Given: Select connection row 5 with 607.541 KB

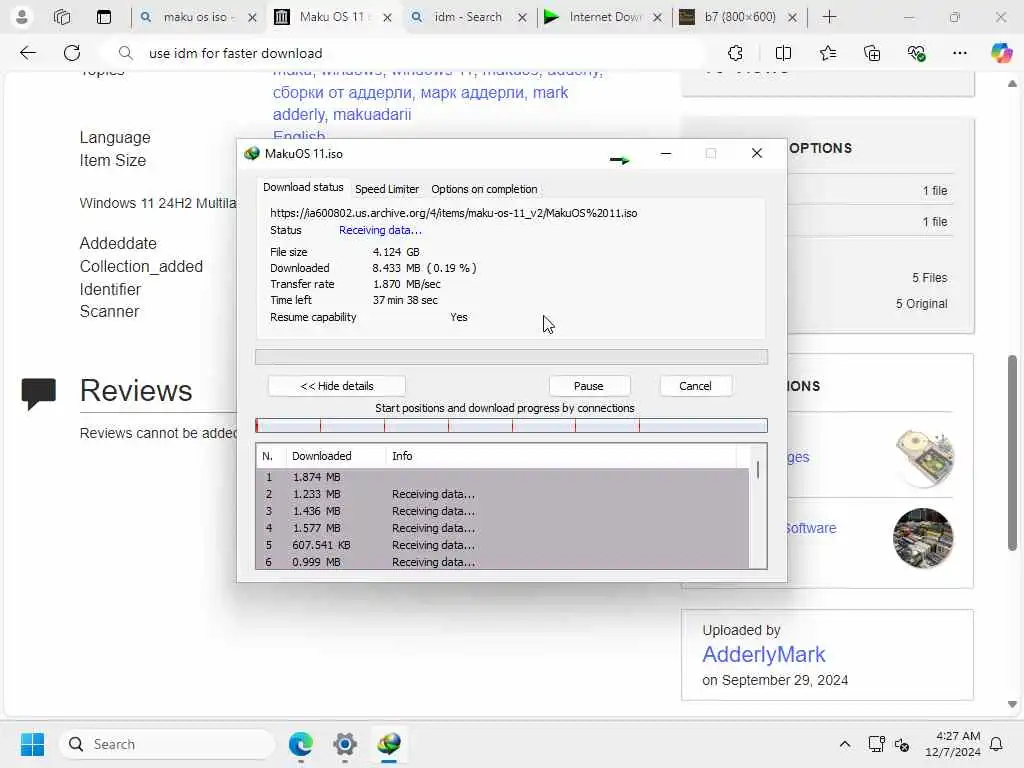Looking at the screenshot, I should [502, 545].
